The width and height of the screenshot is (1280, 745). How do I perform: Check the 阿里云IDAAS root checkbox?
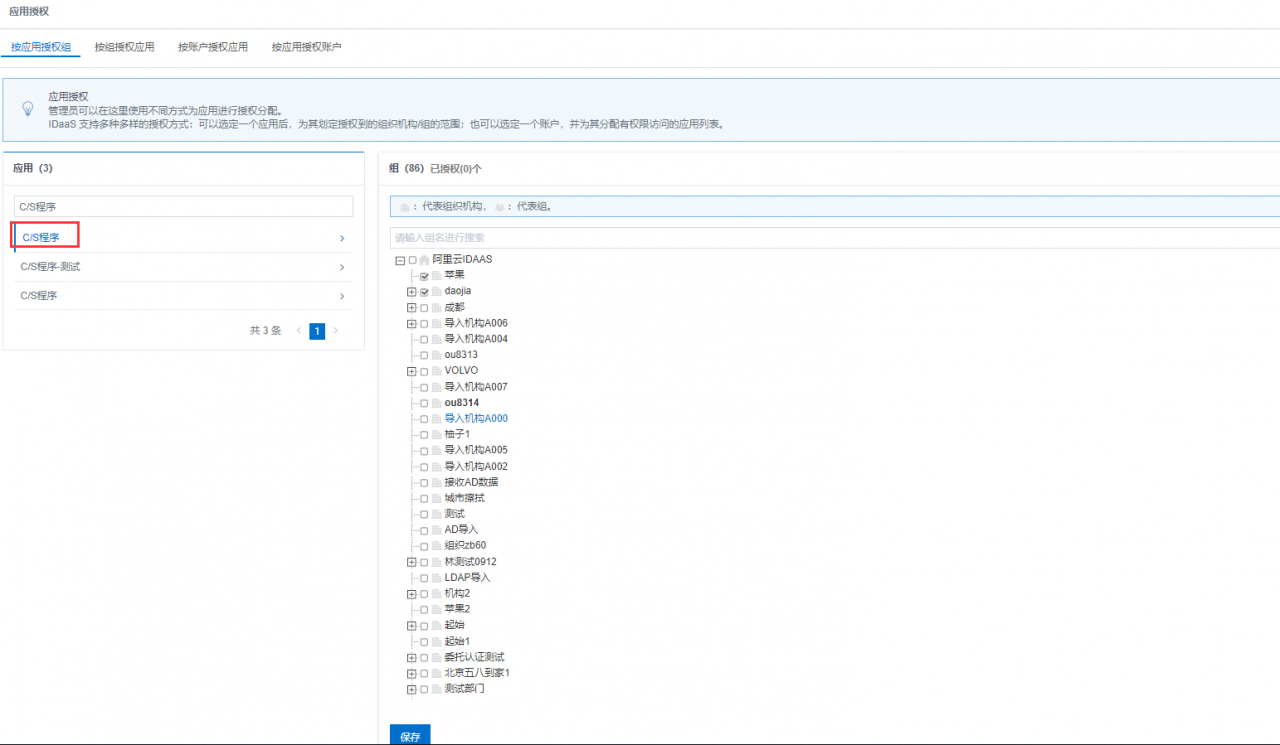pyautogui.click(x=412, y=260)
